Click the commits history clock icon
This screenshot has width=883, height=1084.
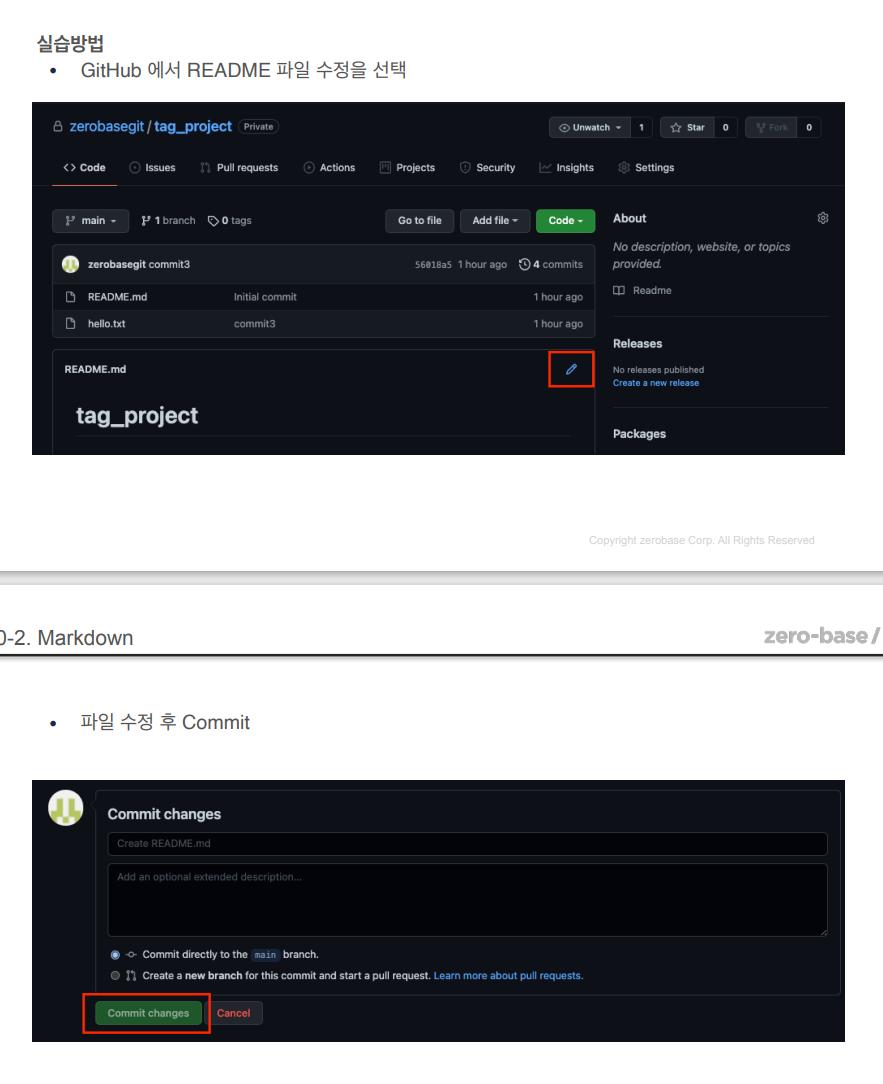[524, 264]
